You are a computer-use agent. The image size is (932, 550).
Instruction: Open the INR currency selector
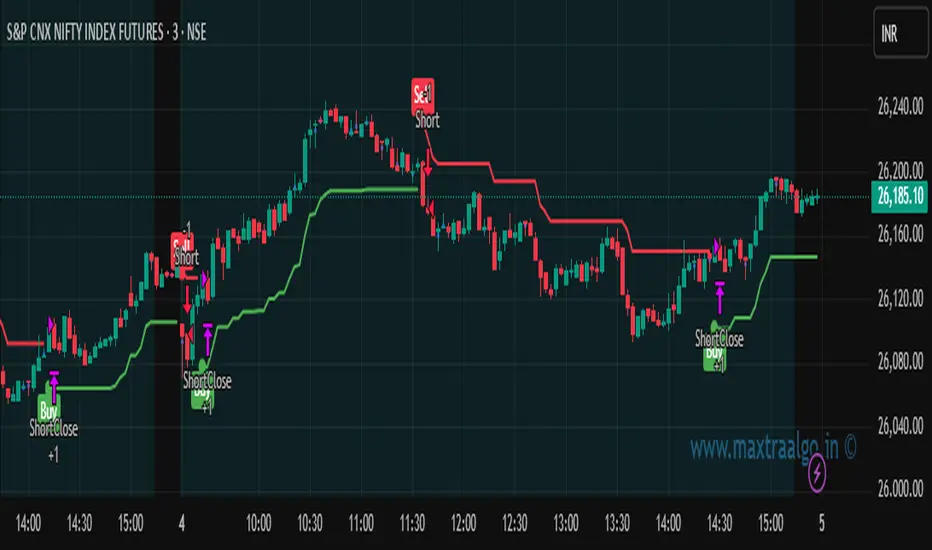[900, 34]
